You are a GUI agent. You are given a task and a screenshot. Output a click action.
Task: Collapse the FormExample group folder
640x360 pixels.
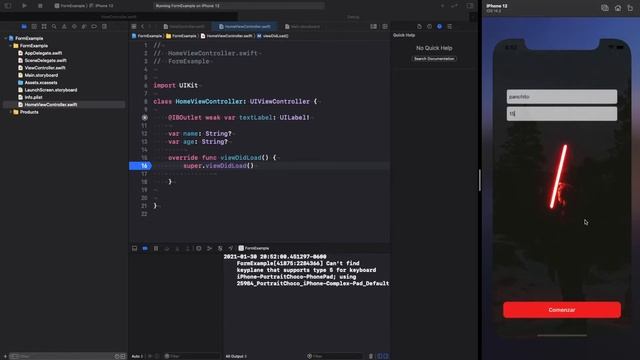point(11,46)
